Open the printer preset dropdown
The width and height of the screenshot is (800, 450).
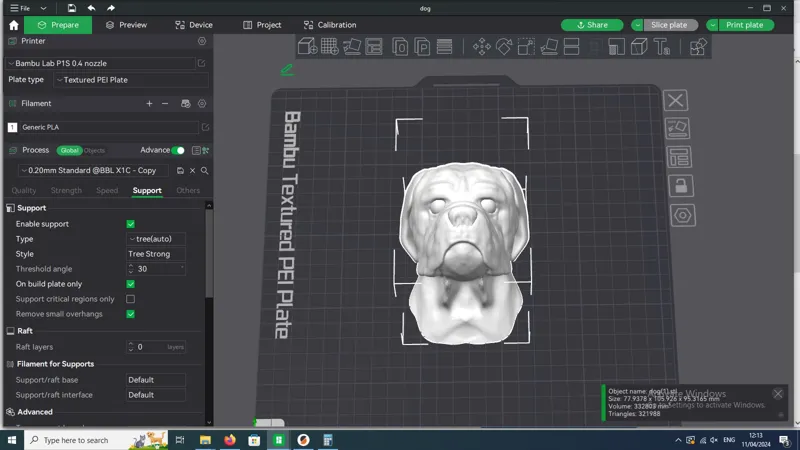point(101,63)
